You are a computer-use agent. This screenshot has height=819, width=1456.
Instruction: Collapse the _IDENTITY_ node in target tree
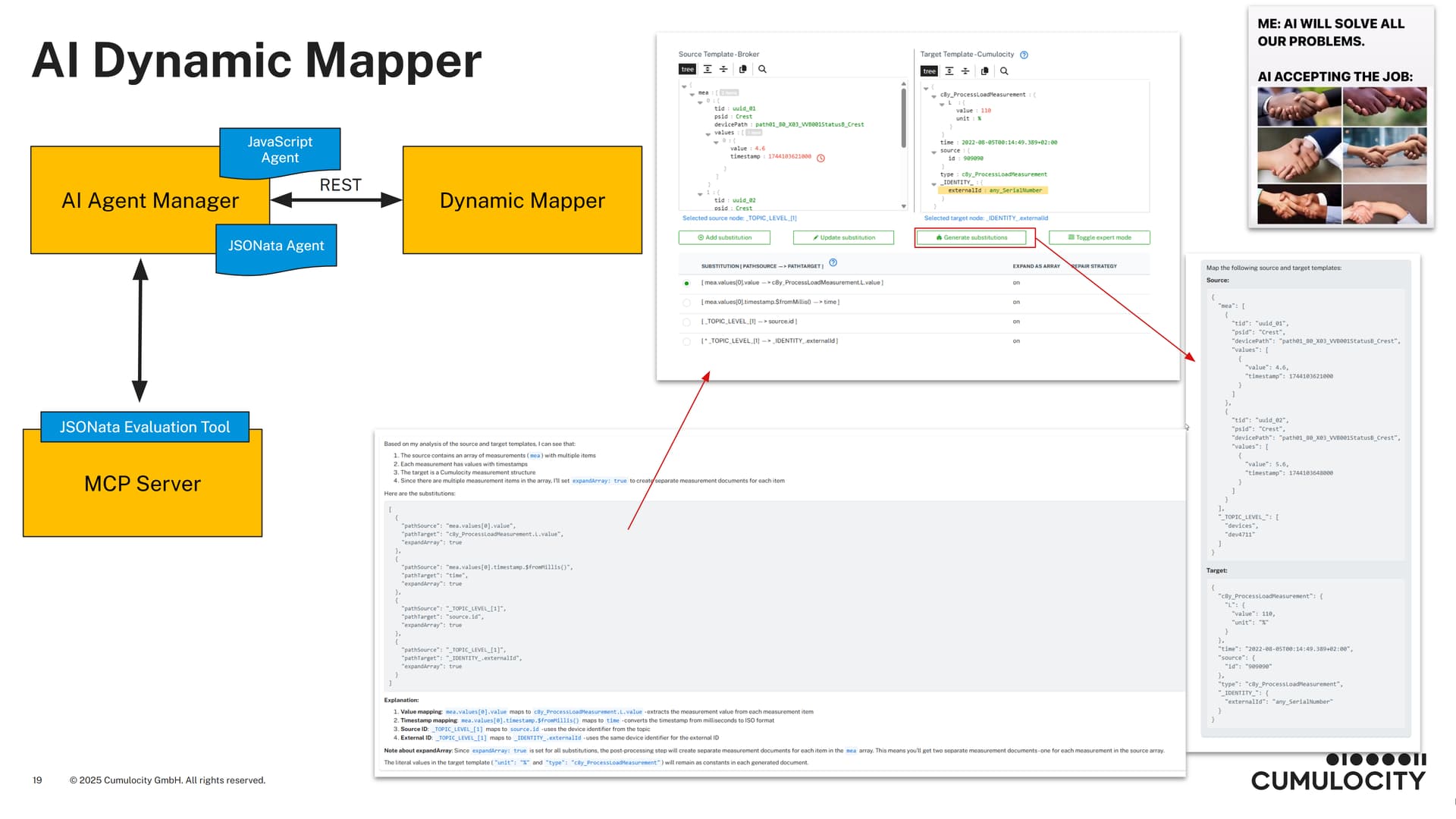[x=934, y=184]
